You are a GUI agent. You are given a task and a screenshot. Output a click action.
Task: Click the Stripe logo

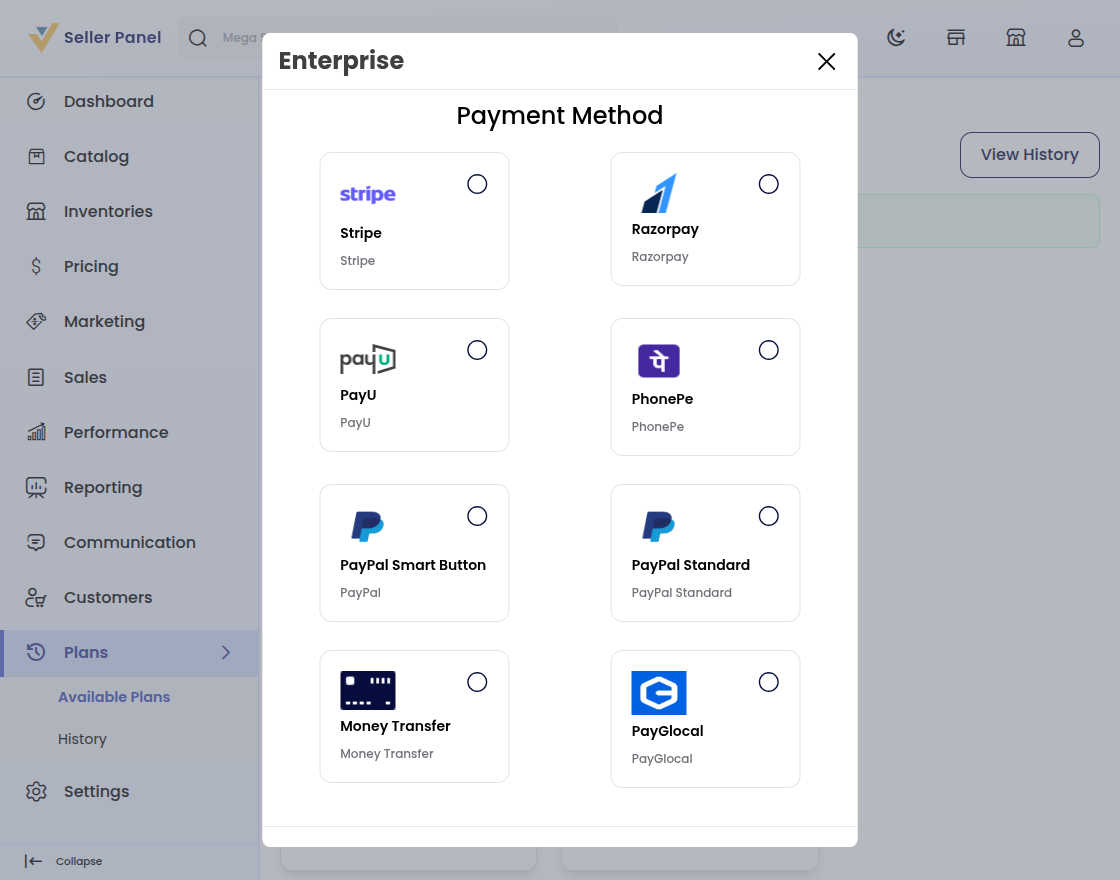point(368,194)
